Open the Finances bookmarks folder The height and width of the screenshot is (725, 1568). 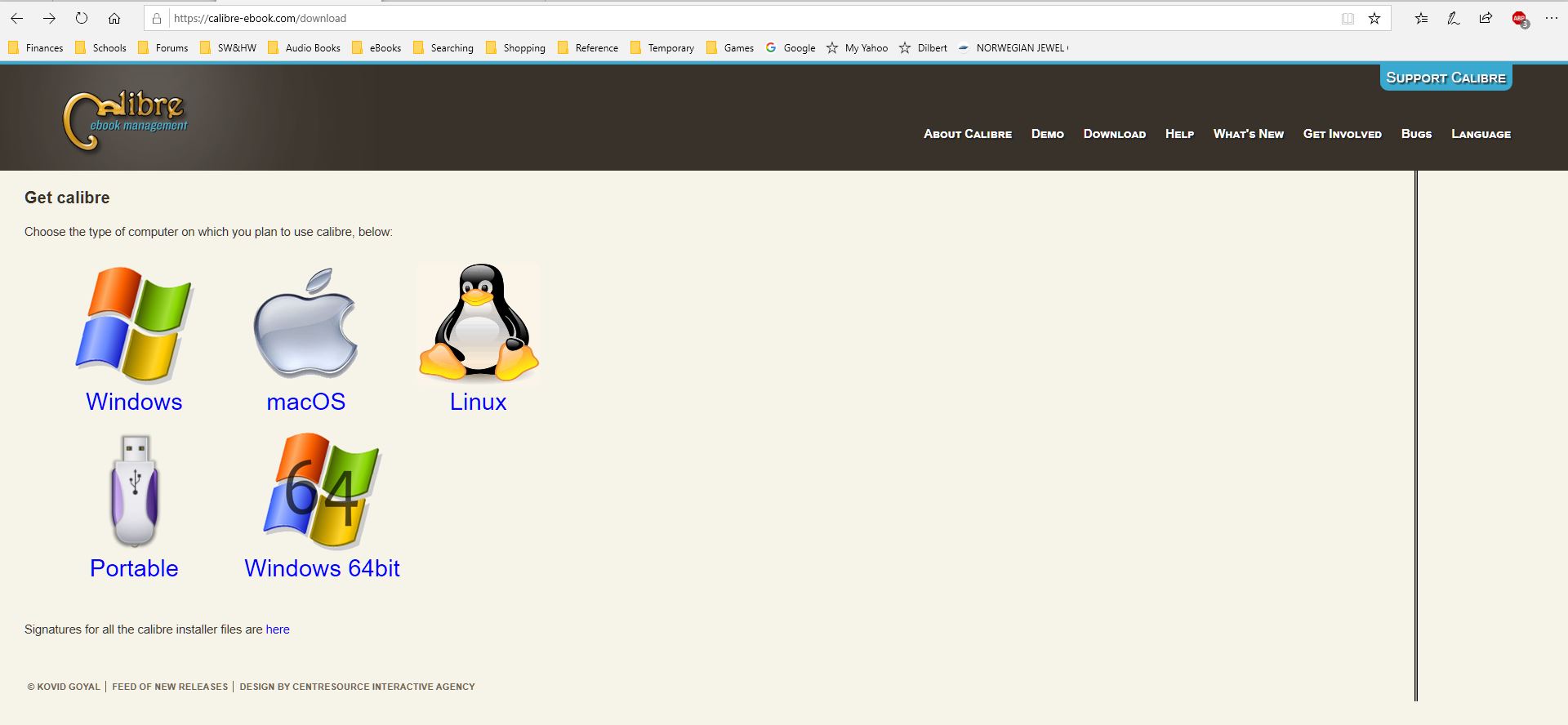(x=36, y=48)
